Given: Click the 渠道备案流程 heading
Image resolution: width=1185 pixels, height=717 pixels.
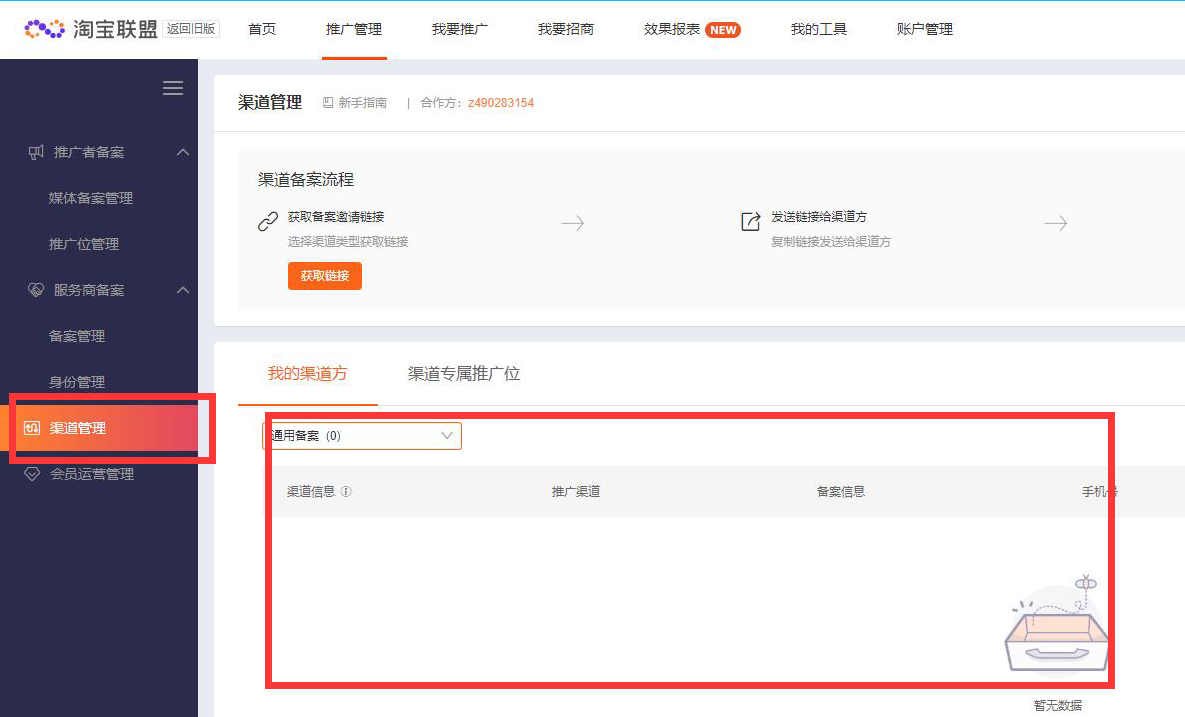Looking at the screenshot, I should 306,180.
